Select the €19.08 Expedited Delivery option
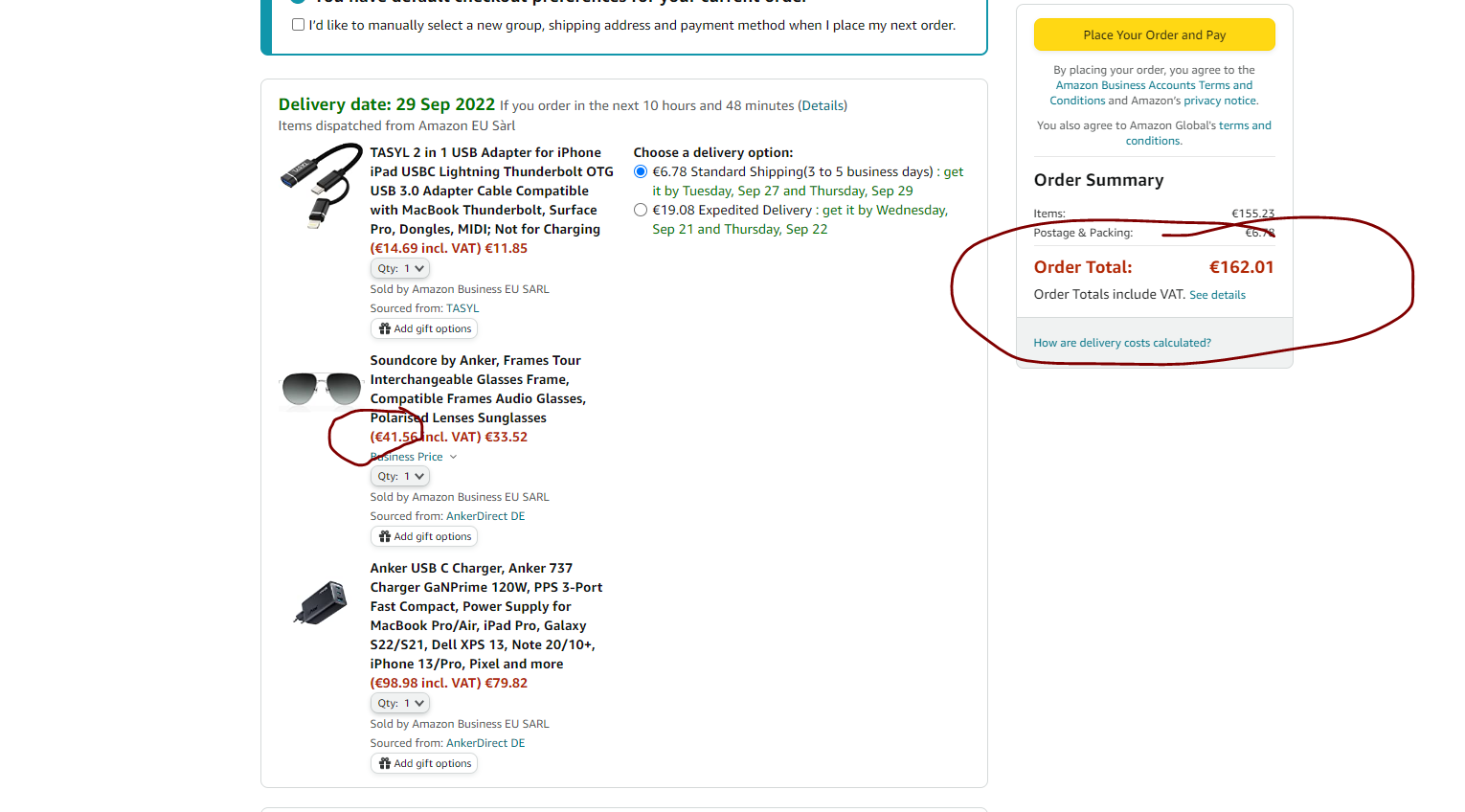This screenshot has height=812, width=1465. click(x=641, y=211)
